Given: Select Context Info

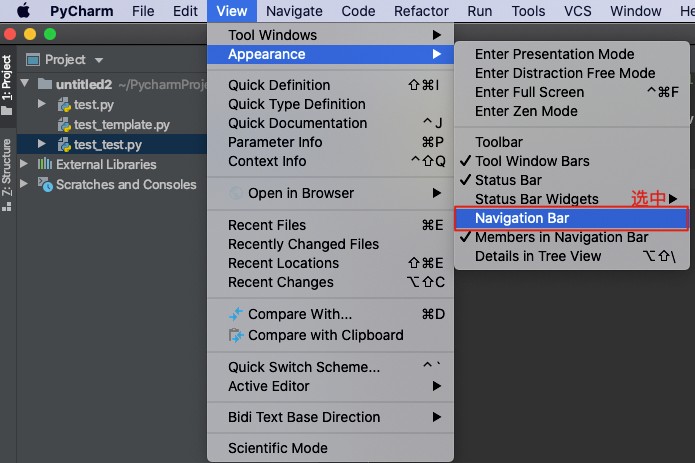Looking at the screenshot, I should point(330,161).
